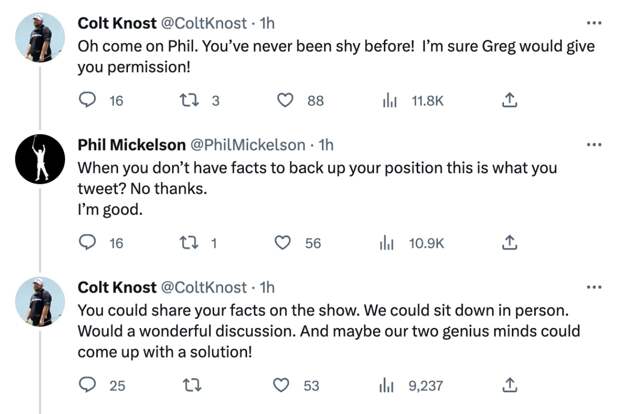Share Colt Knost's first tweet
Viewport: 620px width, 414px height.
point(509,100)
